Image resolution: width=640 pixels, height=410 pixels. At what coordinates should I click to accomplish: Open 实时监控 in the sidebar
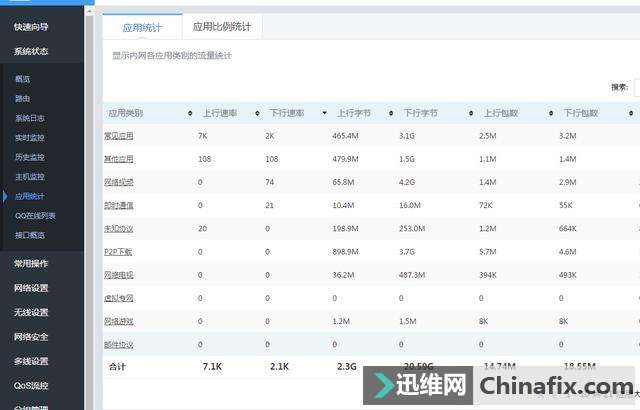(x=29, y=137)
